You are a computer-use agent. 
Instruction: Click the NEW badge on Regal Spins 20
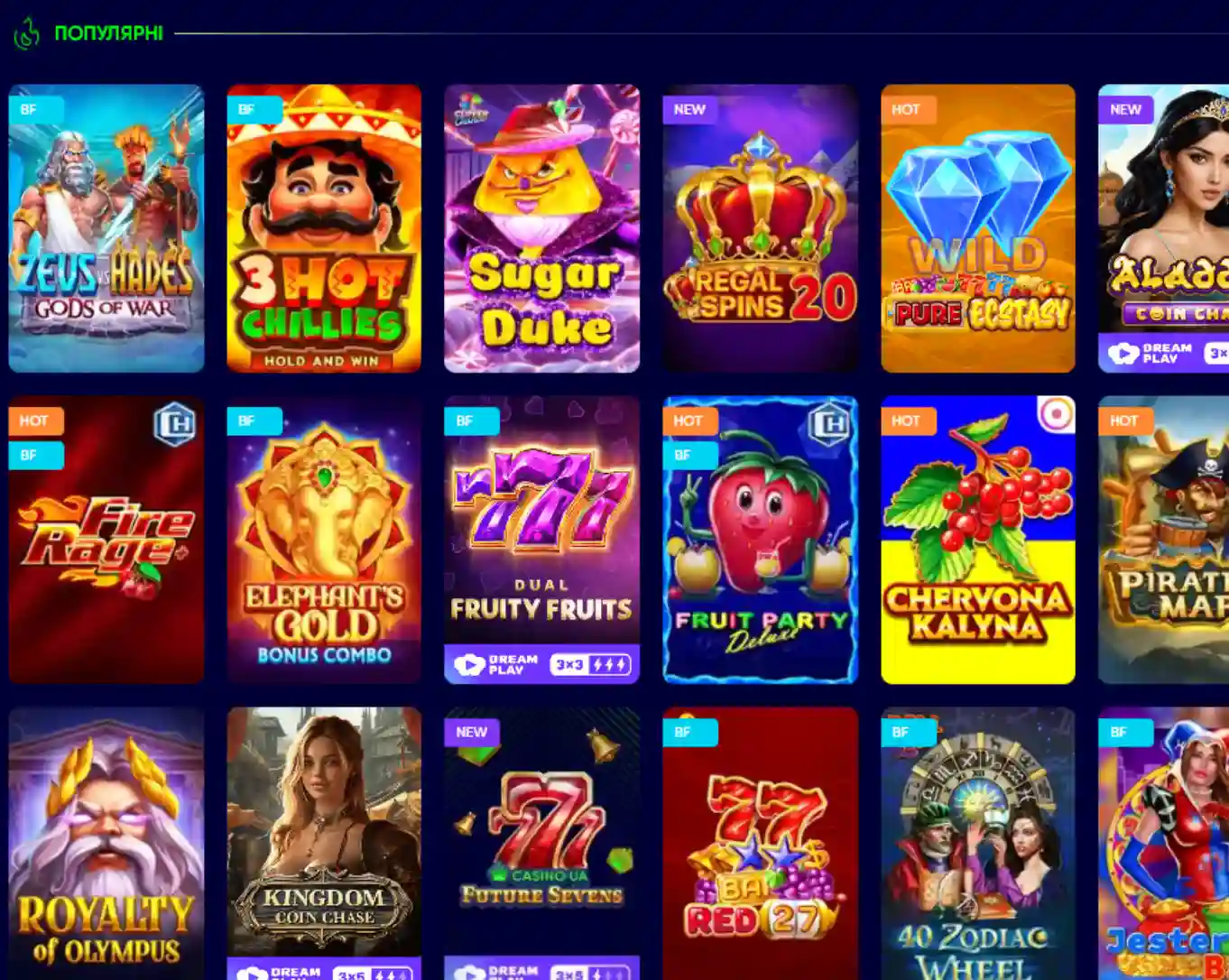click(x=690, y=109)
